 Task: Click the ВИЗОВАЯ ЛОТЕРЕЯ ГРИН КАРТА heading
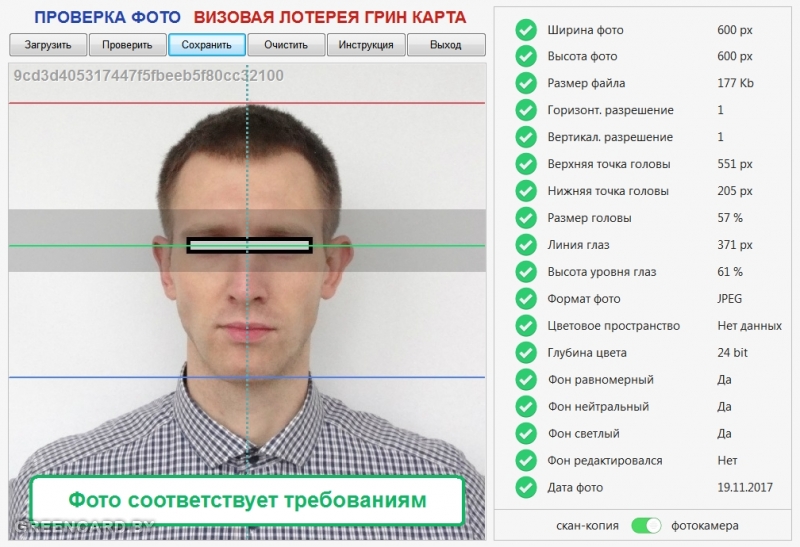(x=330, y=17)
